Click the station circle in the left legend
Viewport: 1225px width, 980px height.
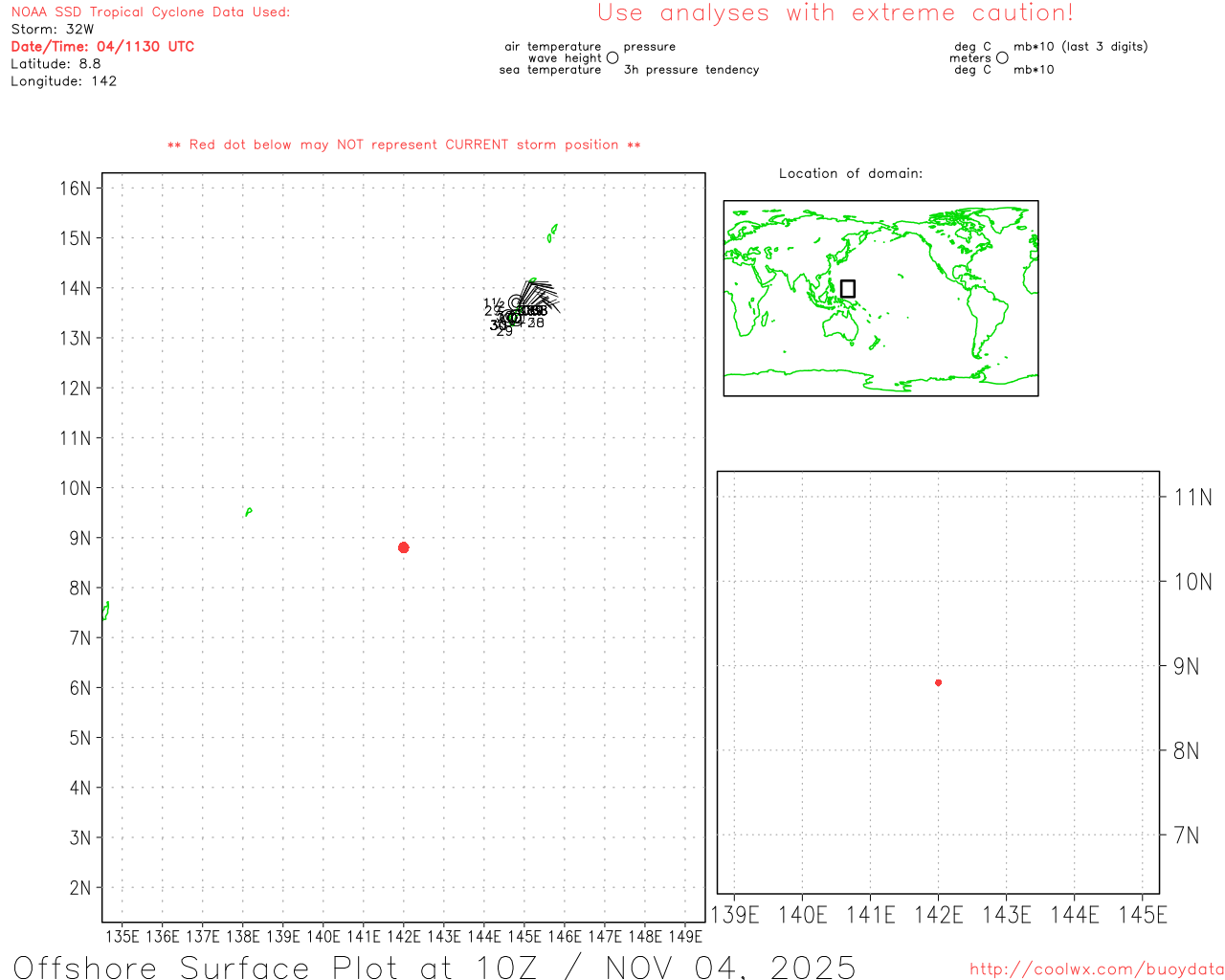[x=612, y=57]
